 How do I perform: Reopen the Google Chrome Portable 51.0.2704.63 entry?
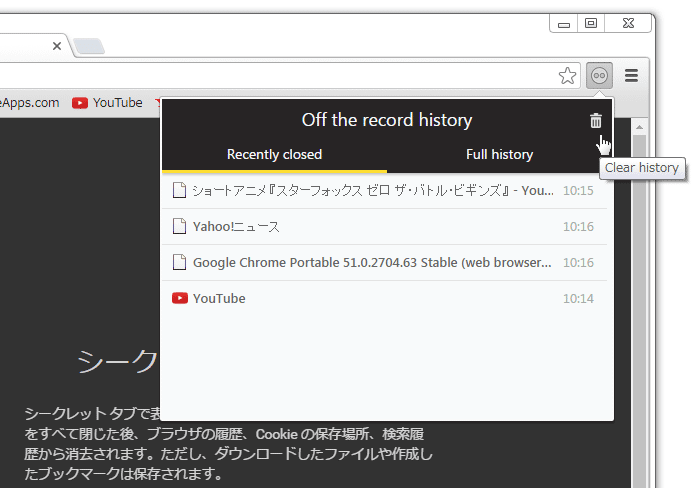pyautogui.click(x=384, y=262)
